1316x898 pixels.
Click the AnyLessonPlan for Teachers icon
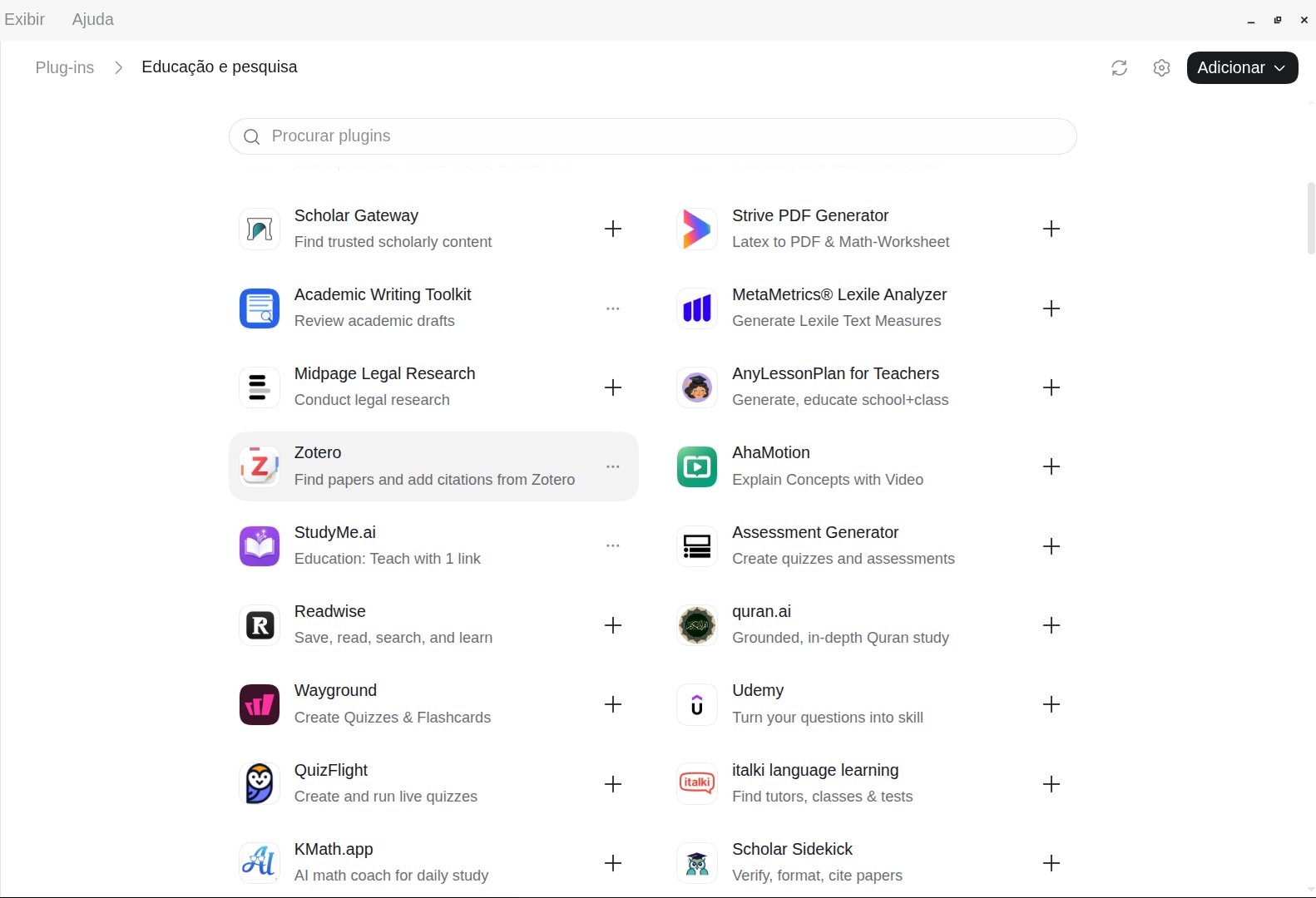tap(697, 387)
